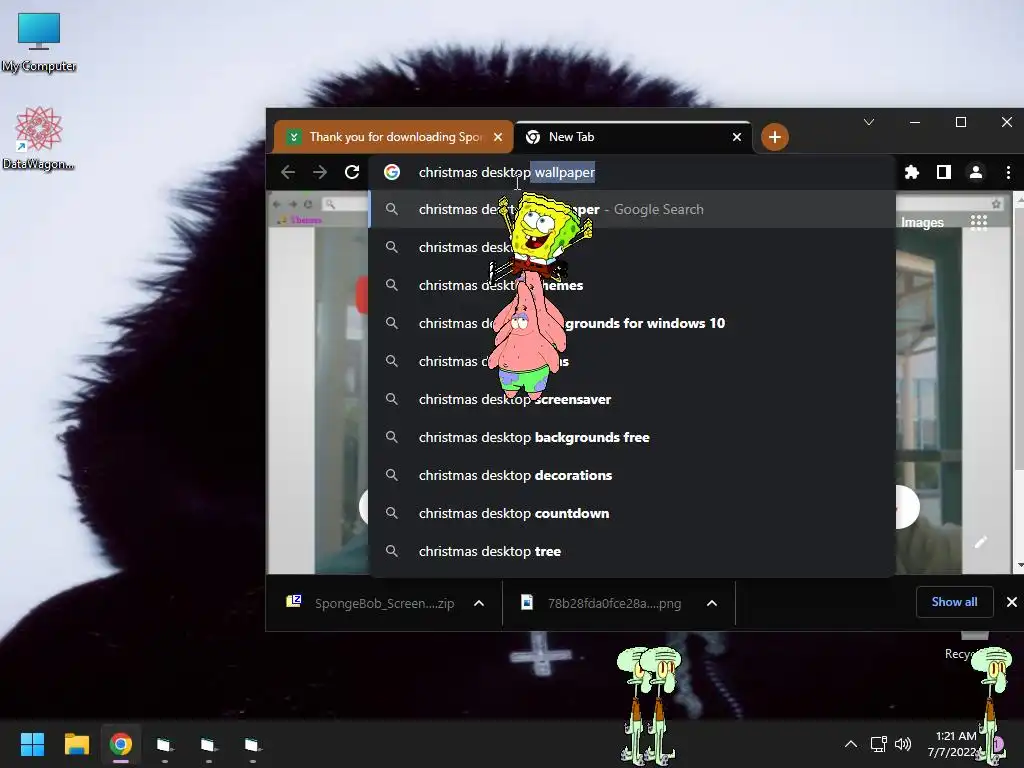
Task: Open the clock showing 1:21 AM
Action: (953, 744)
